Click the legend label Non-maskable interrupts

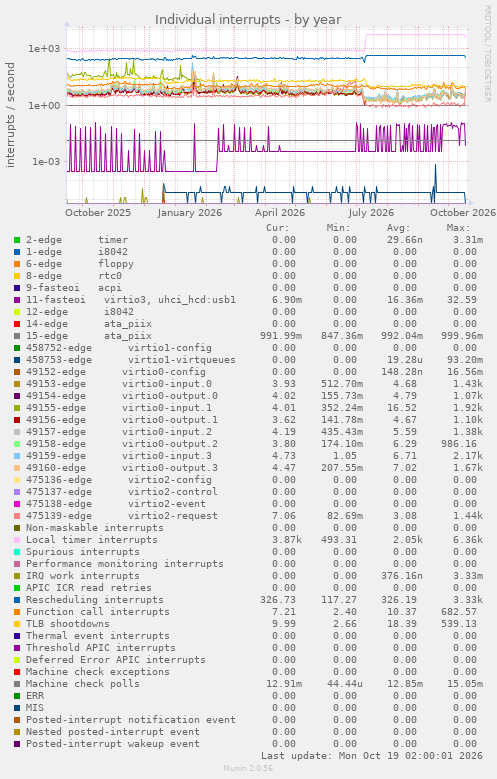point(95,528)
